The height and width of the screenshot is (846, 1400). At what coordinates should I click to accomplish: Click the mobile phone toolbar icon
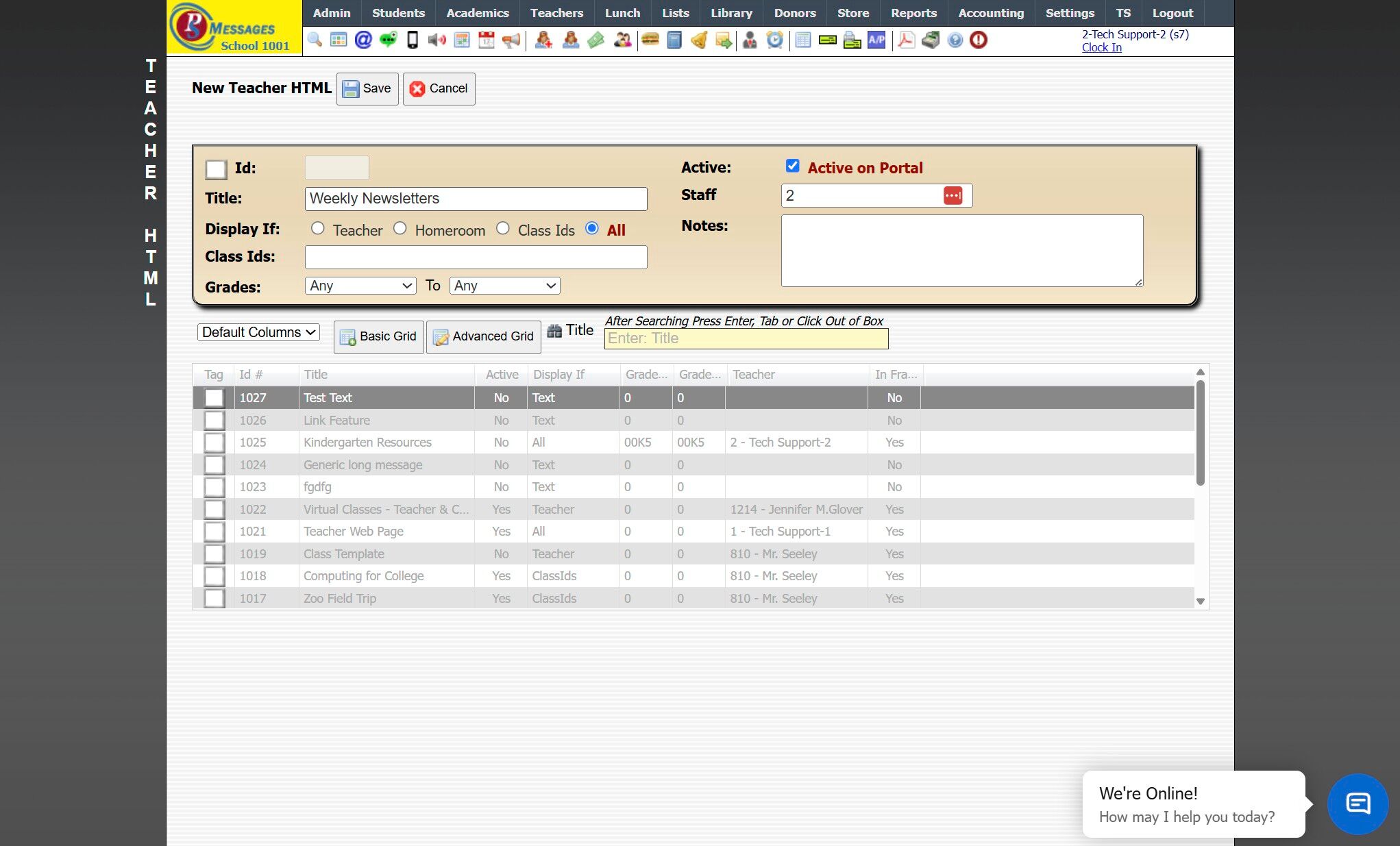(x=413, y=40)
